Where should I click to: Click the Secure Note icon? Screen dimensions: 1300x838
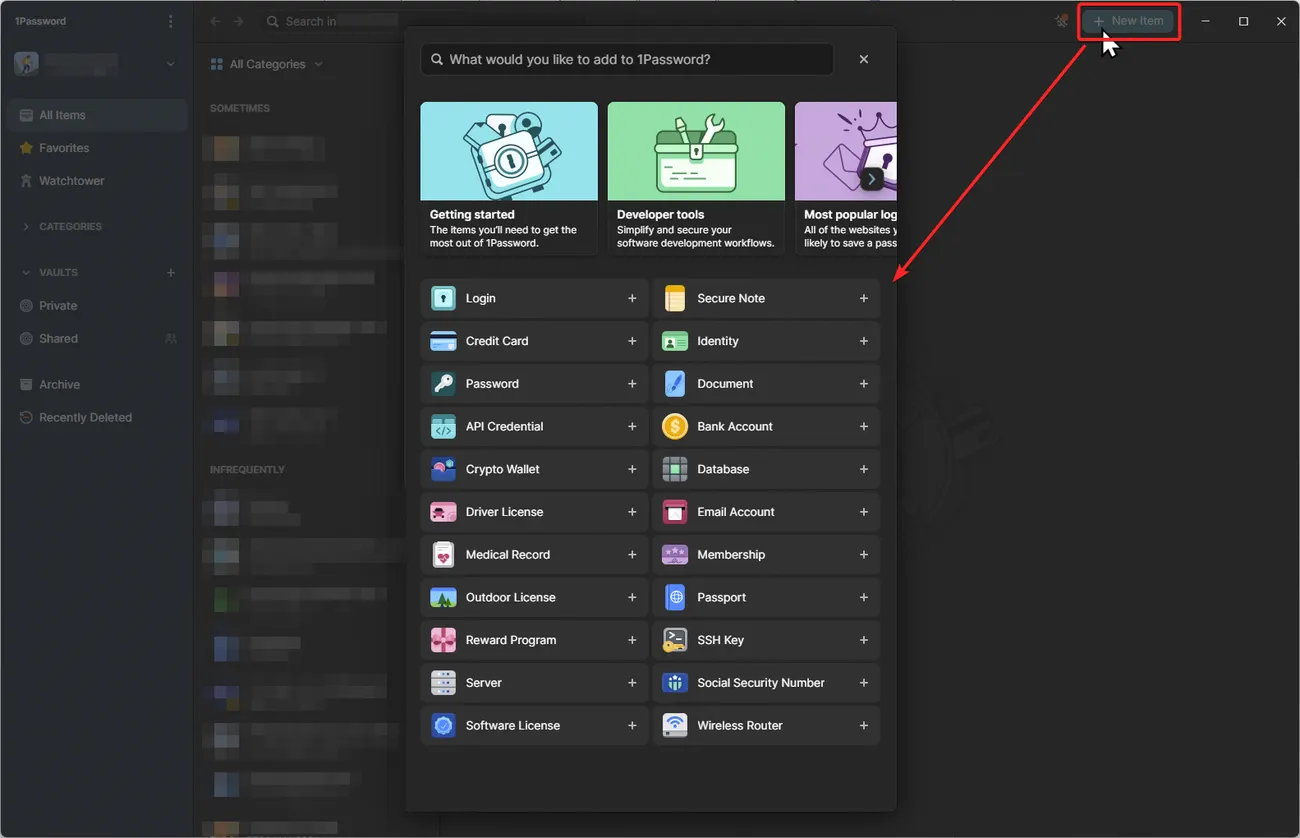click(x=675, y=298)
